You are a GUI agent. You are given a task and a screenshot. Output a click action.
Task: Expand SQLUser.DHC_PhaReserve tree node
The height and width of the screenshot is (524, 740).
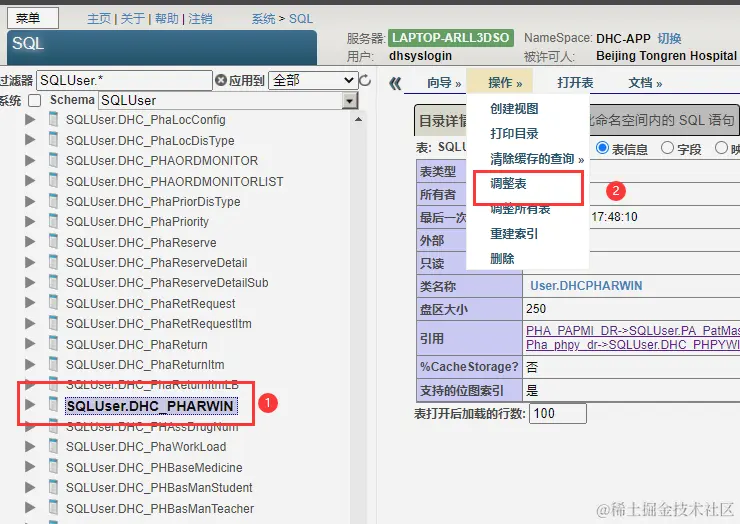(30, 242)
